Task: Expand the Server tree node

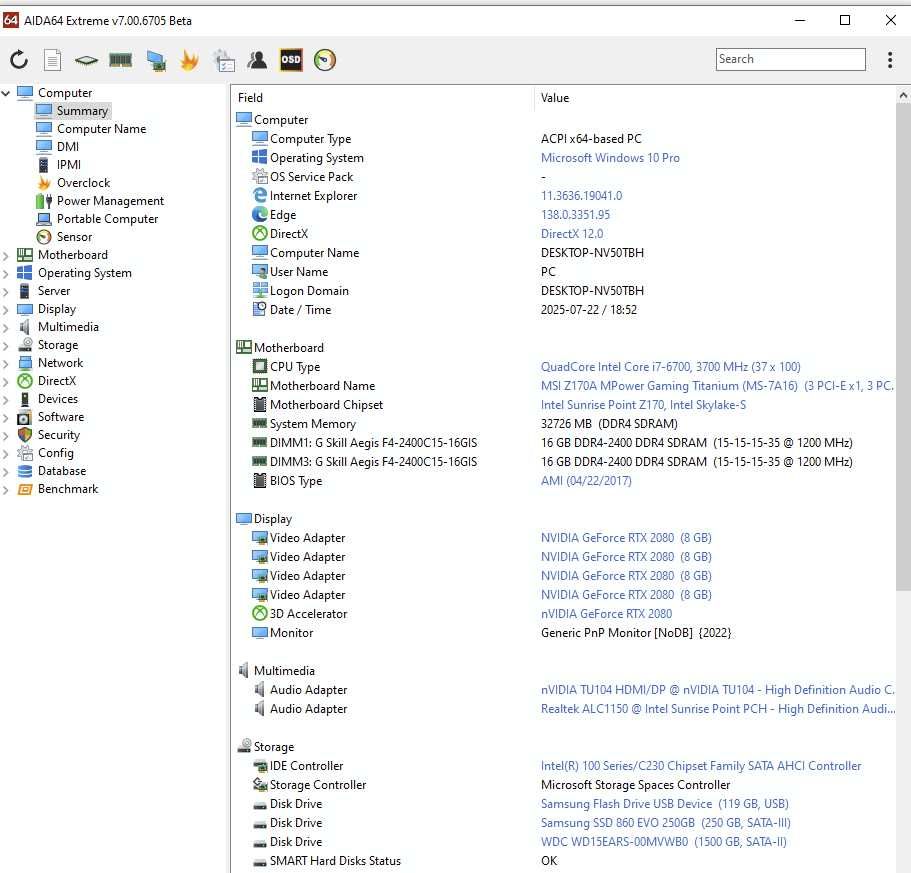Action: click(x=6, y=291)
